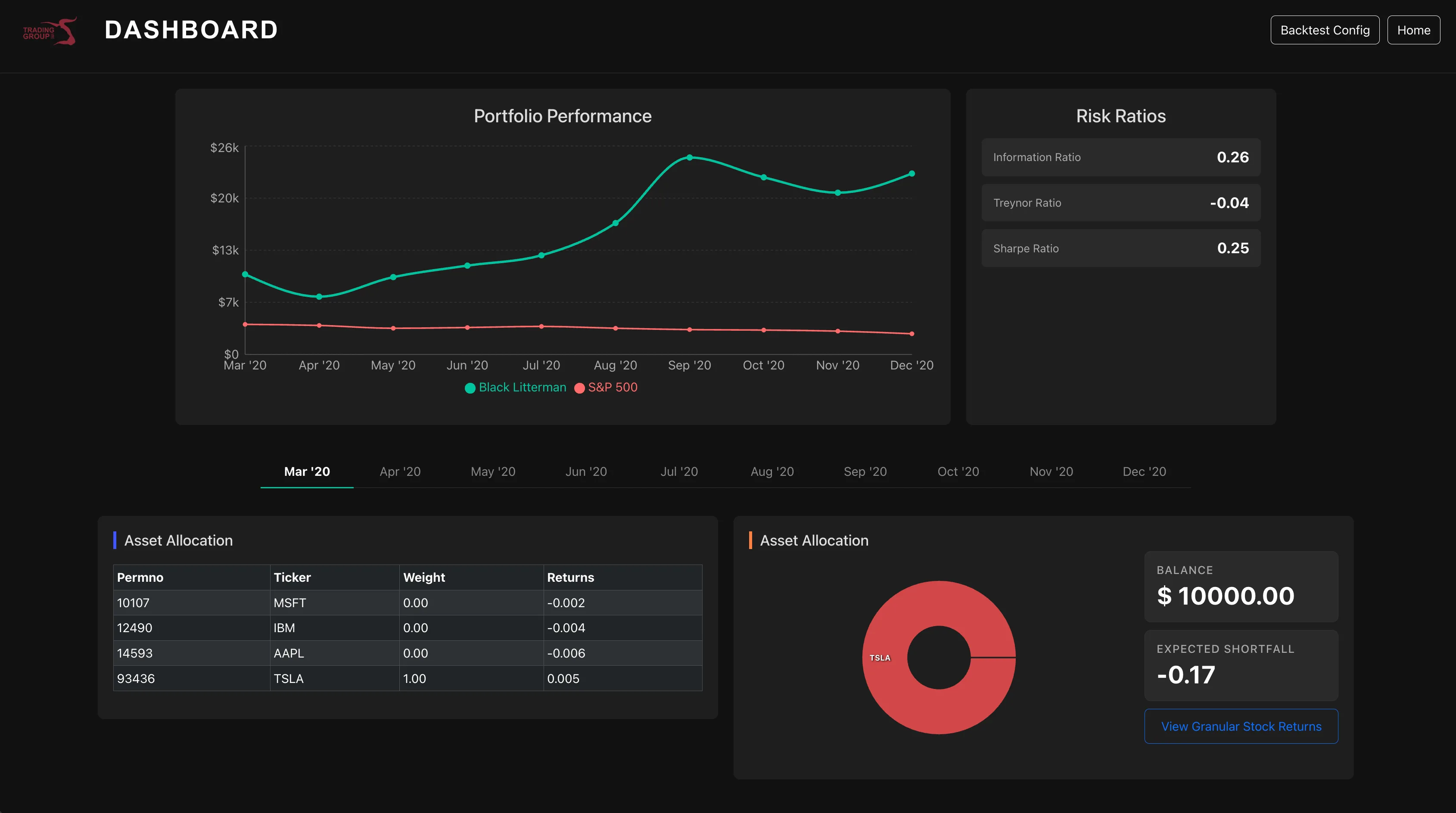Click the Dec '20 data point on S&P 500 line
The height and width of the screenshot is (813, 1456).
[x=912, y=334]
